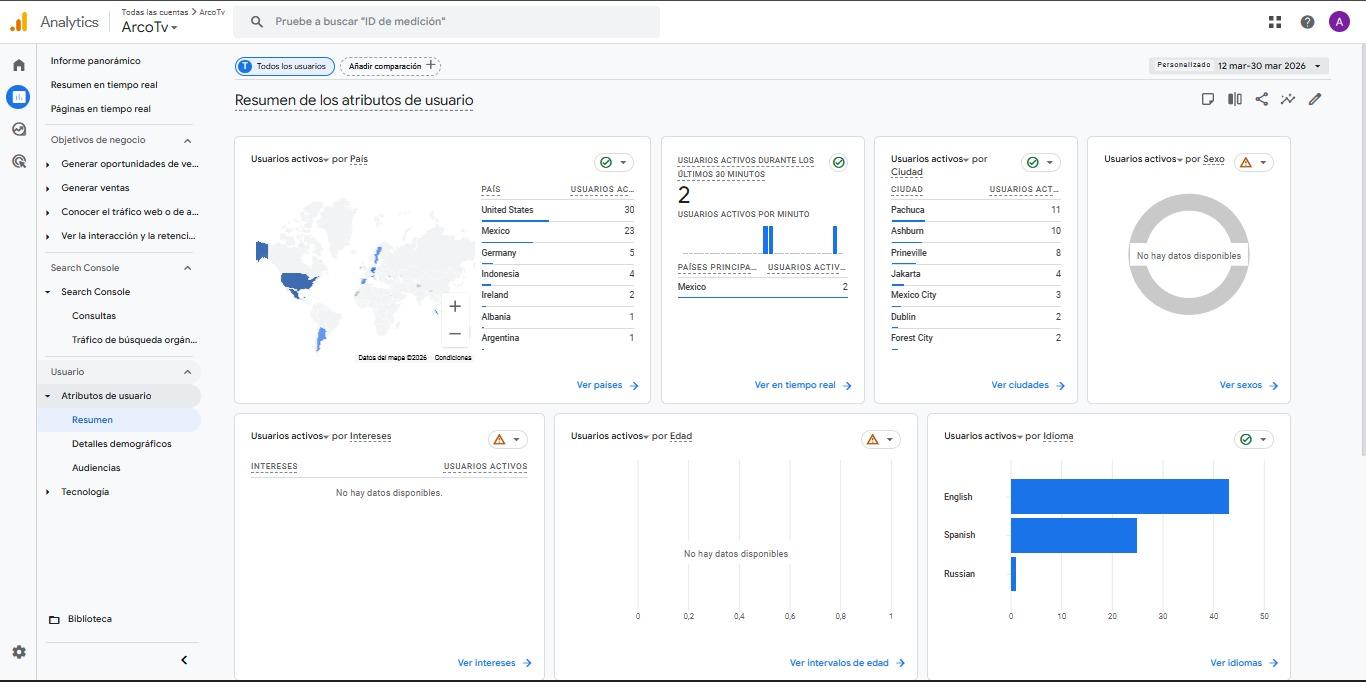The width and height of the screenshot is (1366, 682).
Task: Open Páginas en tiempo real
Action: pos(101,109)
